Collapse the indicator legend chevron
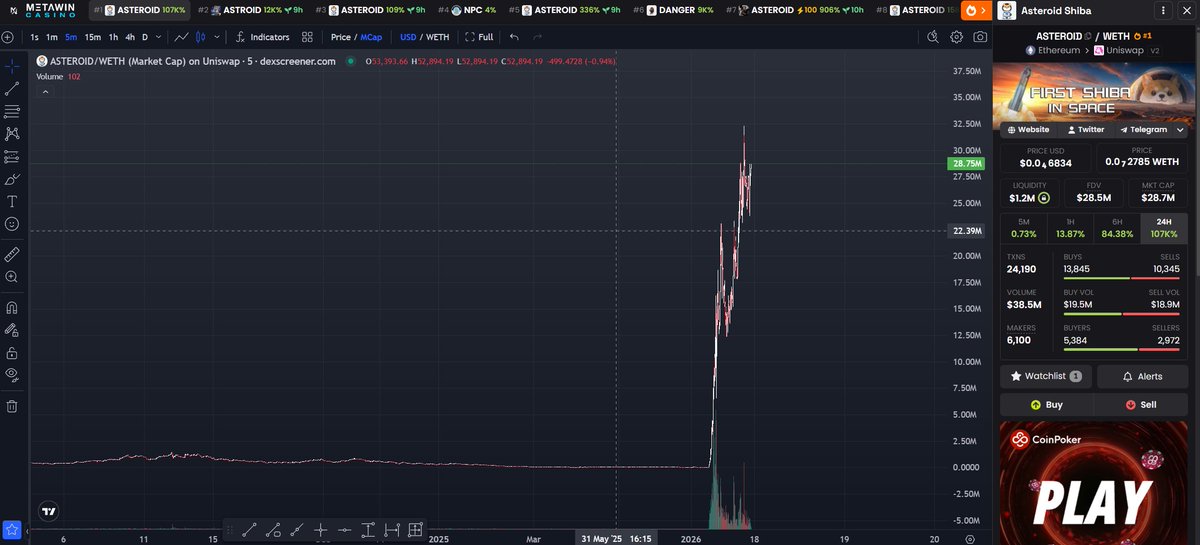Image resolution: width=1200 pixels, height=545 pixels. (44, 91)
